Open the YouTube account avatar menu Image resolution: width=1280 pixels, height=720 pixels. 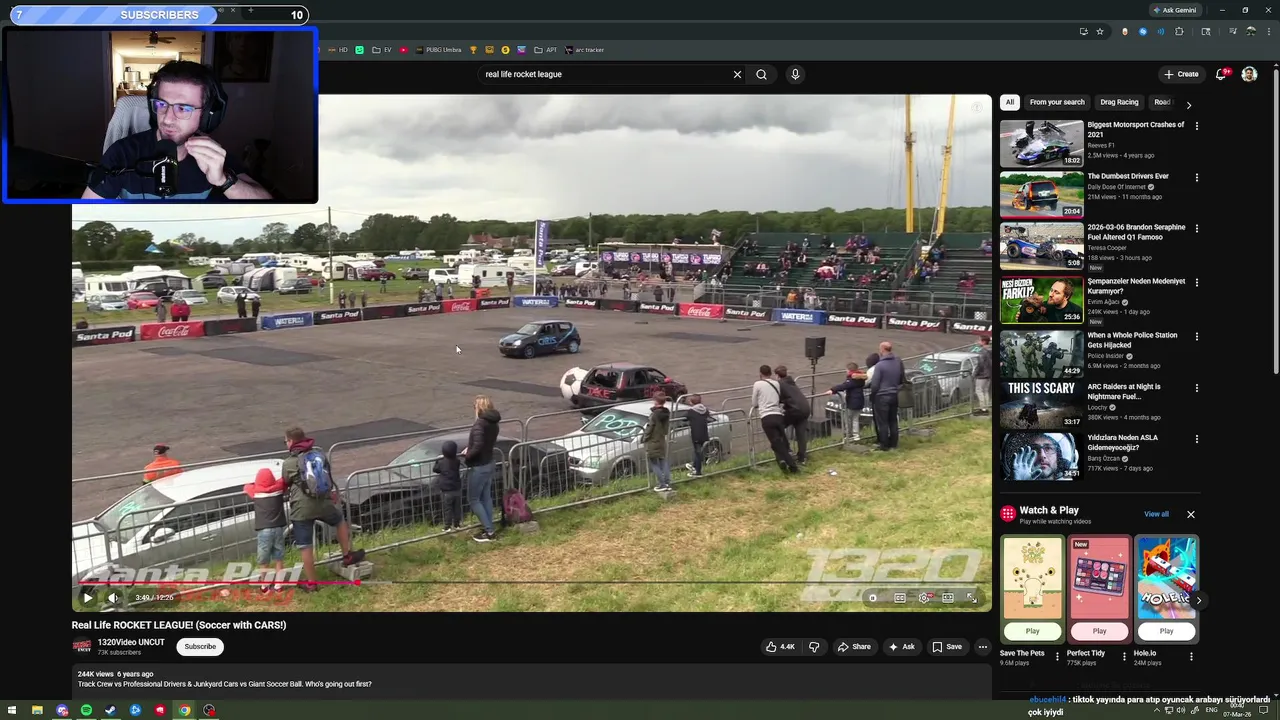pyautogui.click(x=1249, y=74)
